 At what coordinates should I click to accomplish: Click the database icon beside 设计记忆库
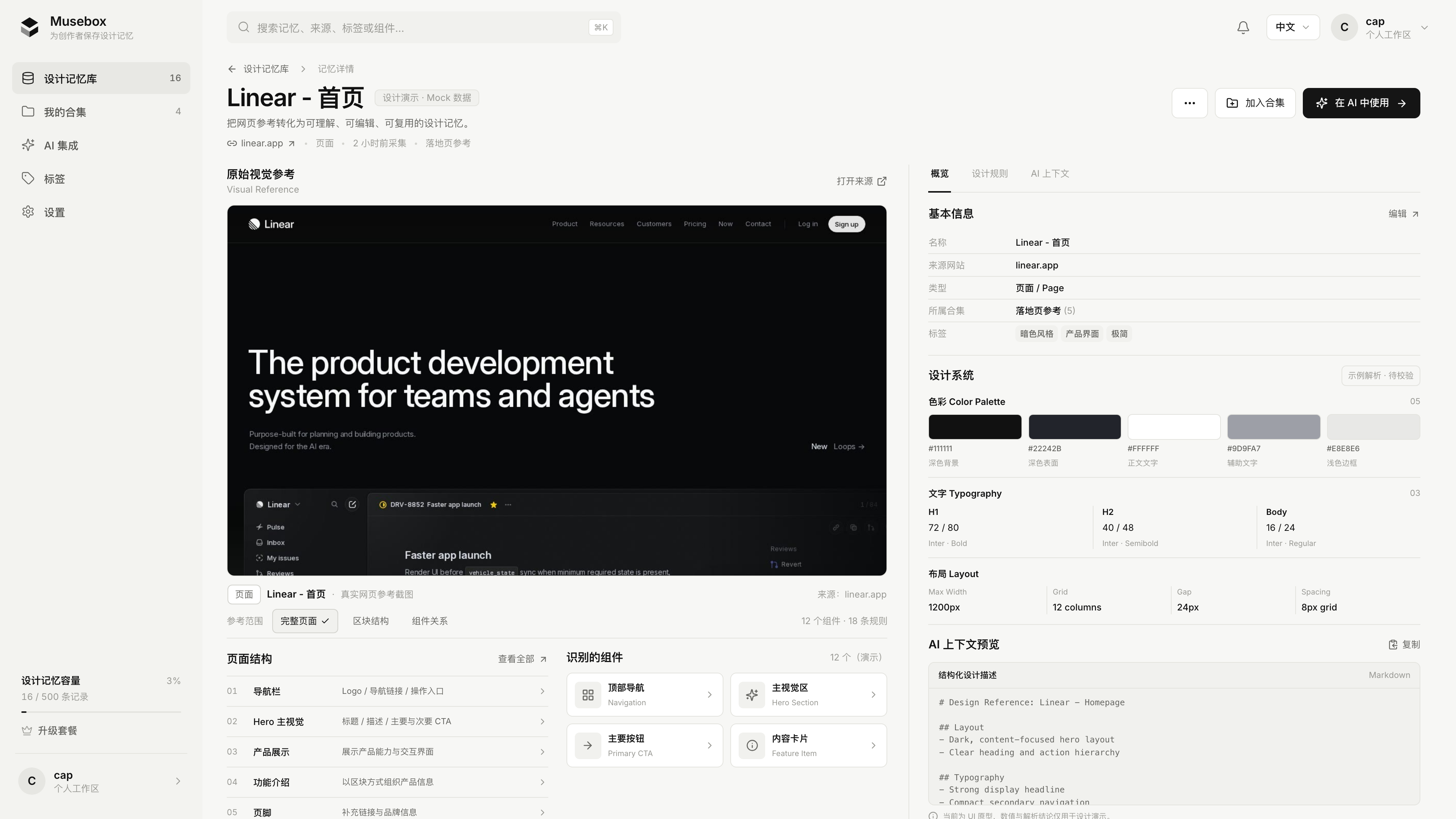point(28,78)
